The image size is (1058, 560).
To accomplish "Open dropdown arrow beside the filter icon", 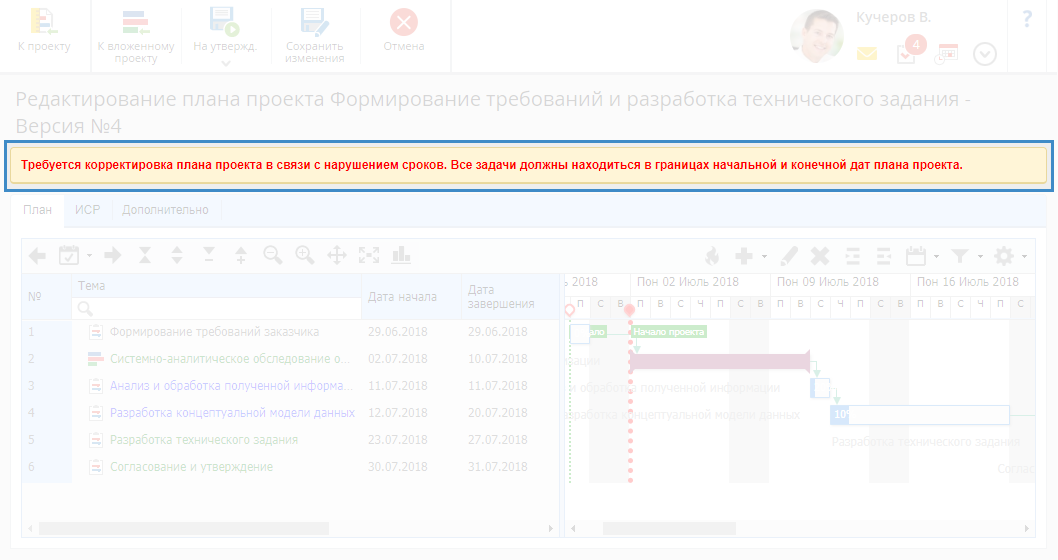I will pyautogui.click(x=980, y=256).
